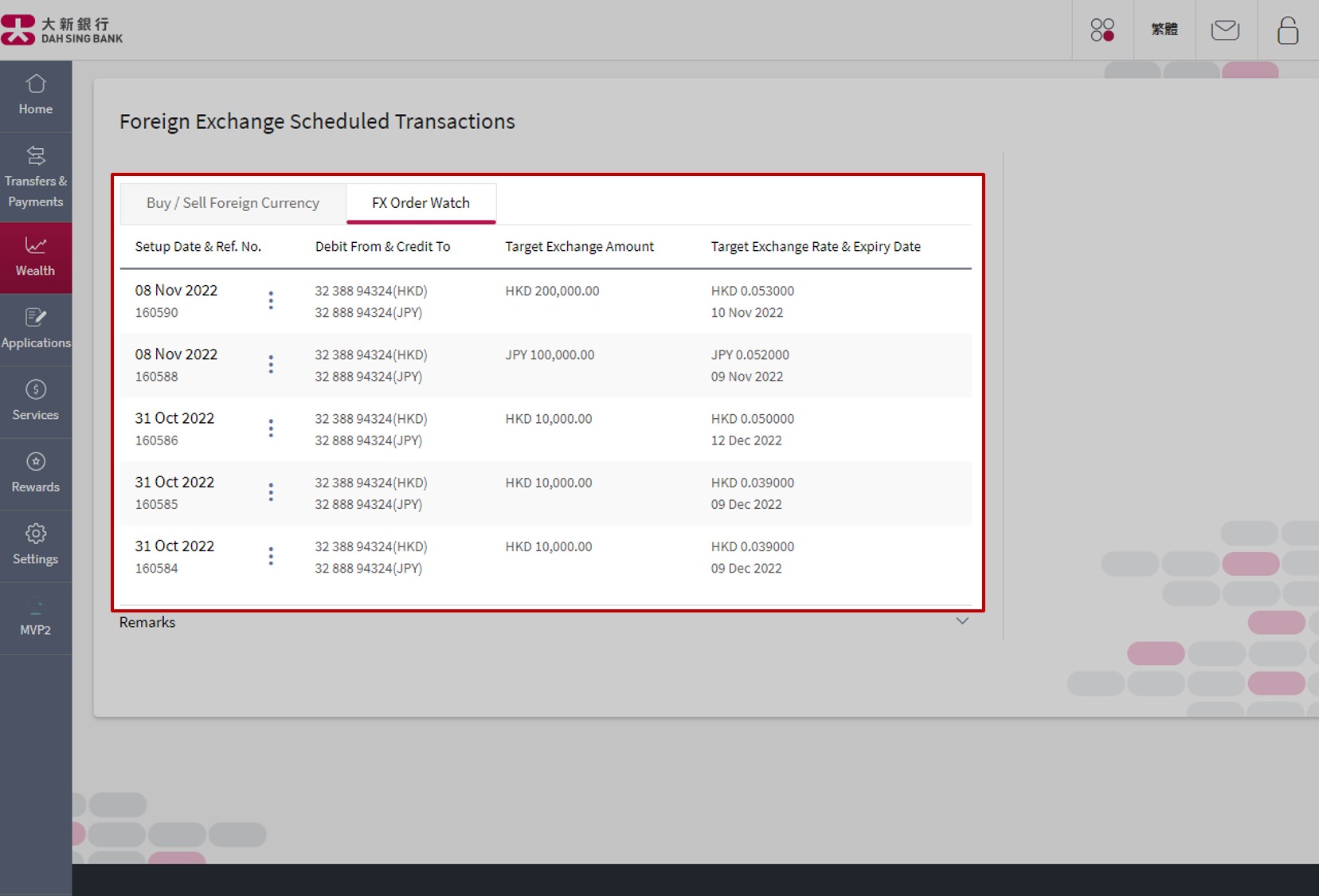Click the Debit From & Credit To header
The image size is (1319, 896).
pyautogui.click(x=382, y=247)
